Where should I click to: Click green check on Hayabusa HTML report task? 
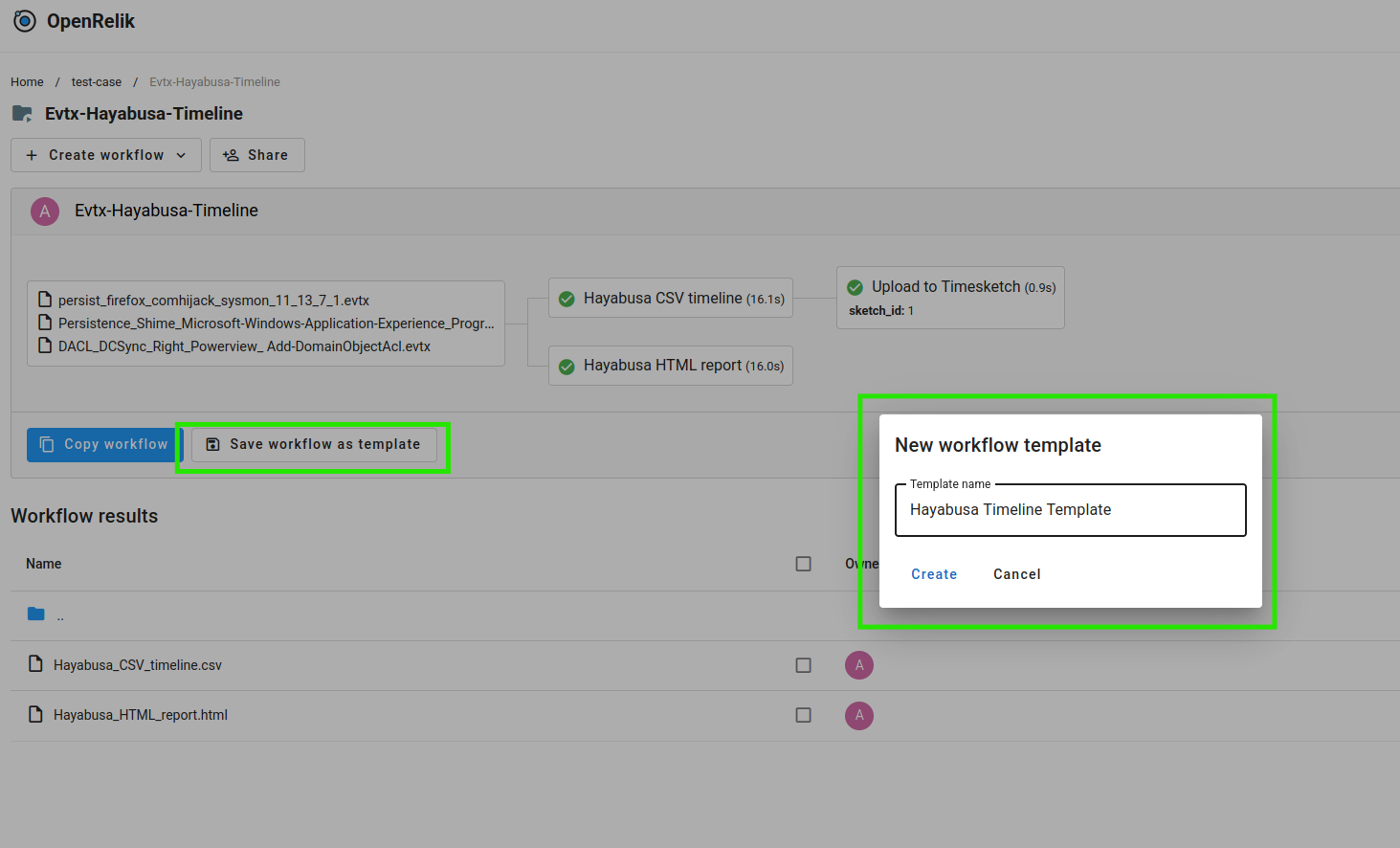click(x=567, y=367)
